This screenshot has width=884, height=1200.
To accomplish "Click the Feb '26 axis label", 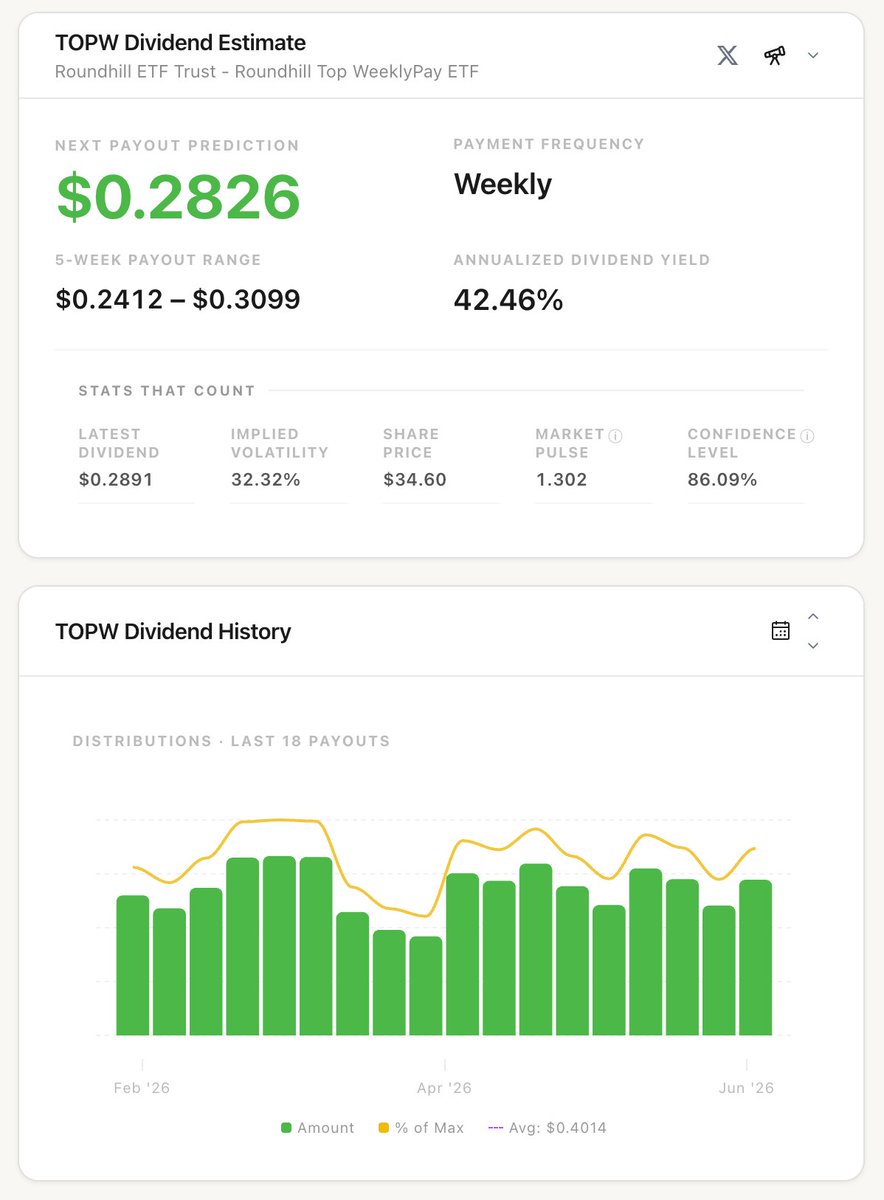I will pyautogui.click(x=142, y=1088).
